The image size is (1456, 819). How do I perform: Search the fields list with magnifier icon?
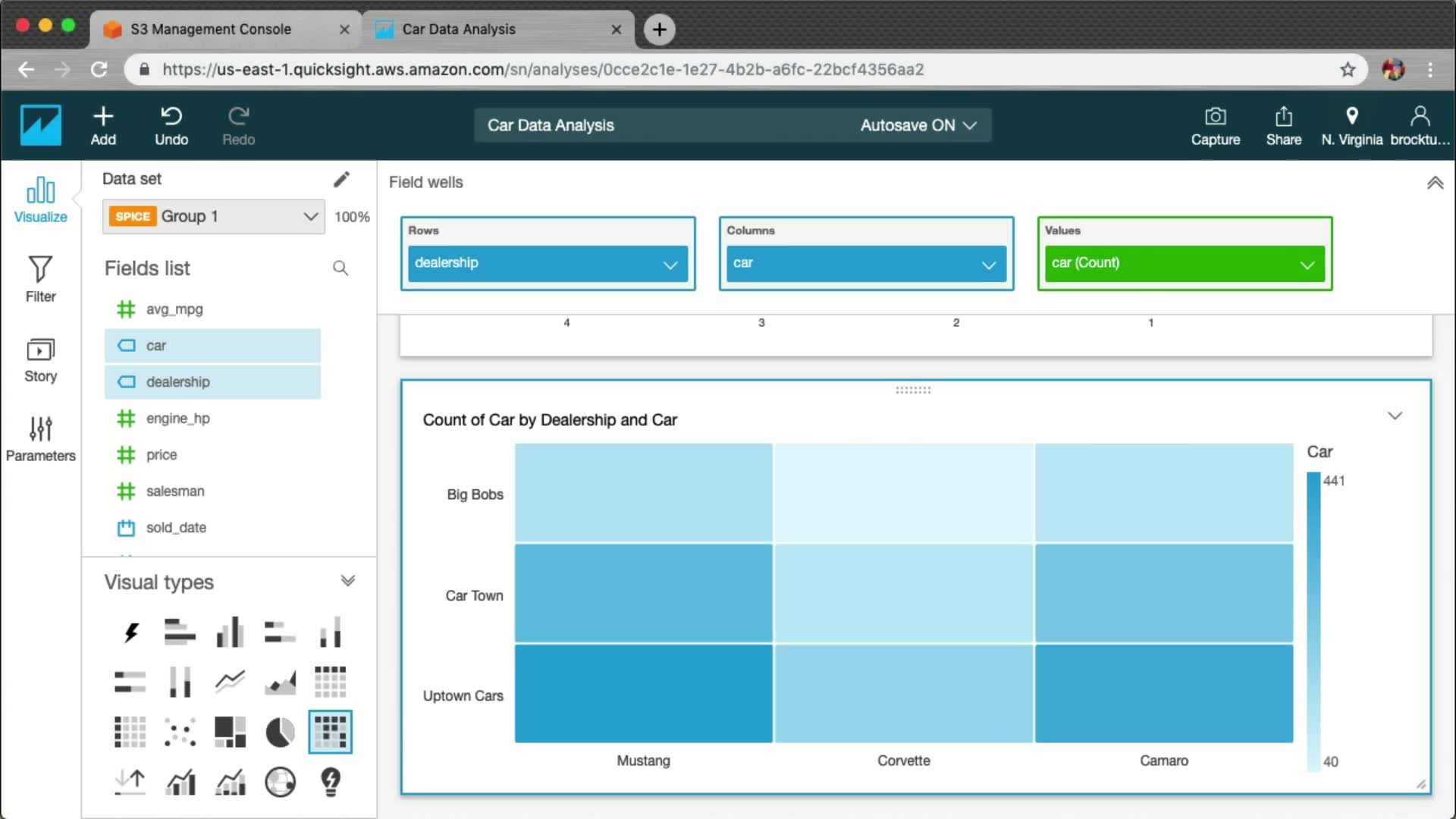click(340, 268)
